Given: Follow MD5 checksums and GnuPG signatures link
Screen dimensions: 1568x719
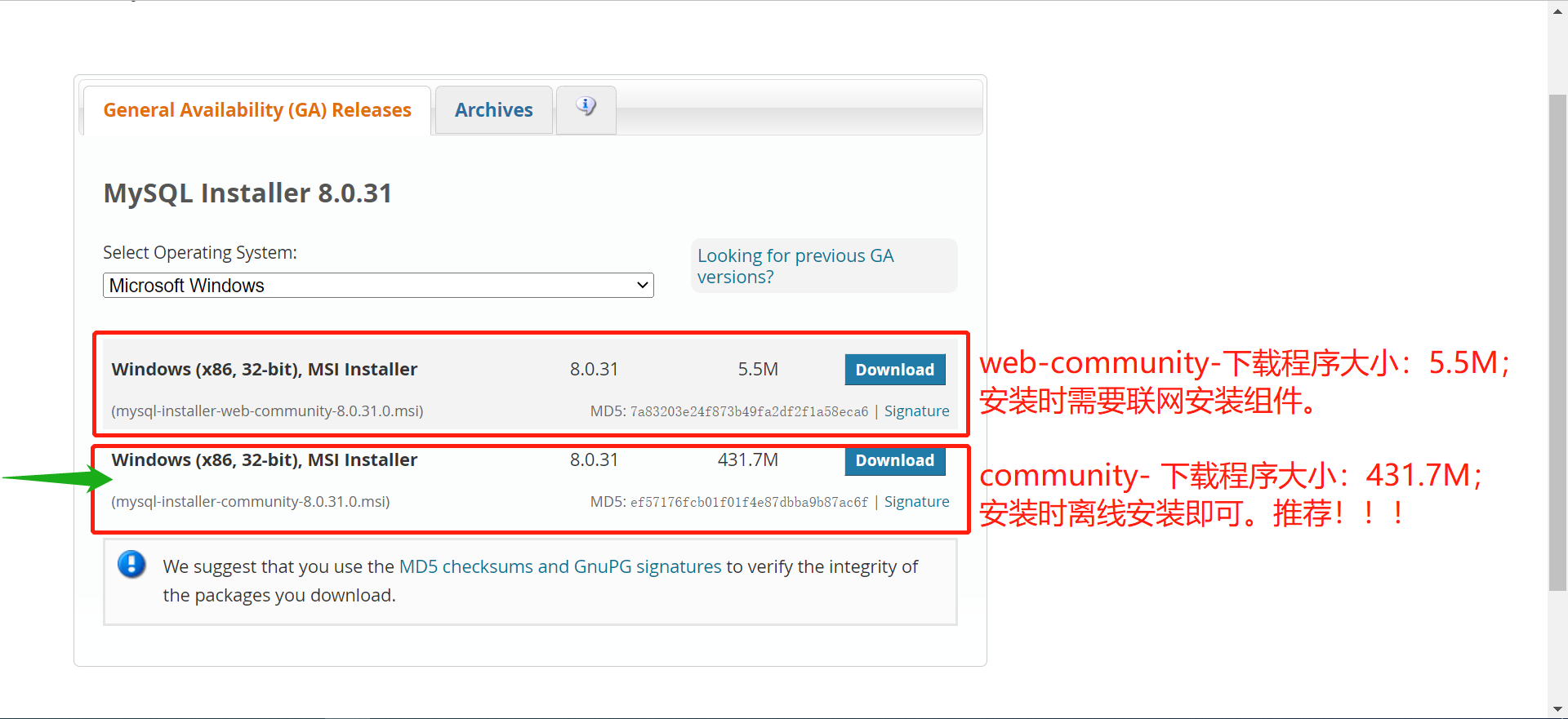Looking at the screenshot, I should click(560, 566).
